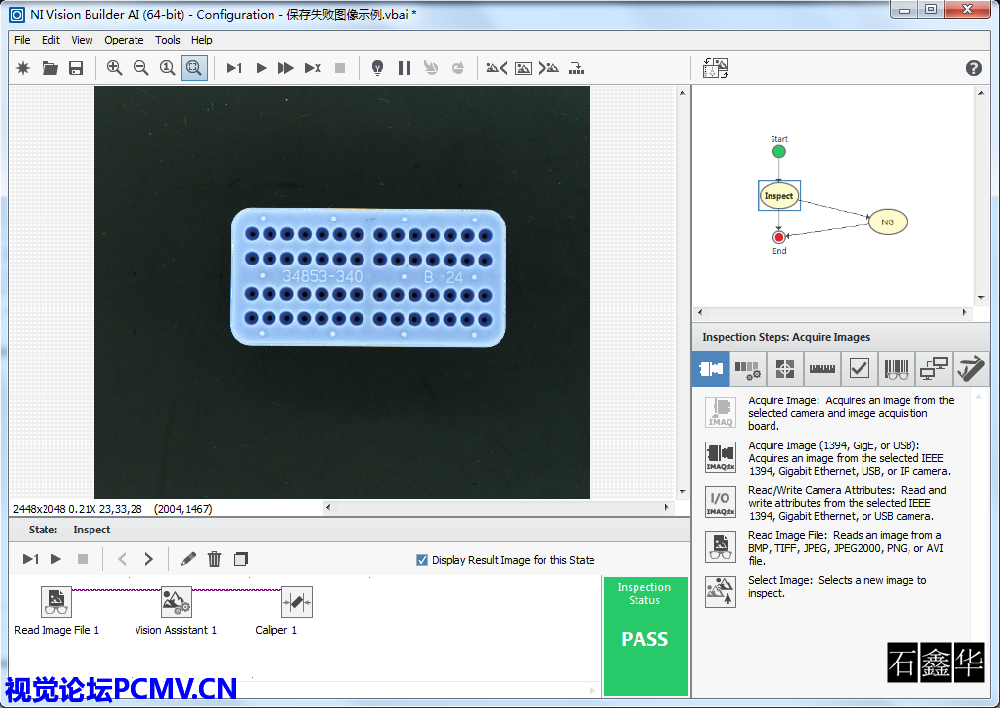Delete selected step with trash icon

click(214, 559)
